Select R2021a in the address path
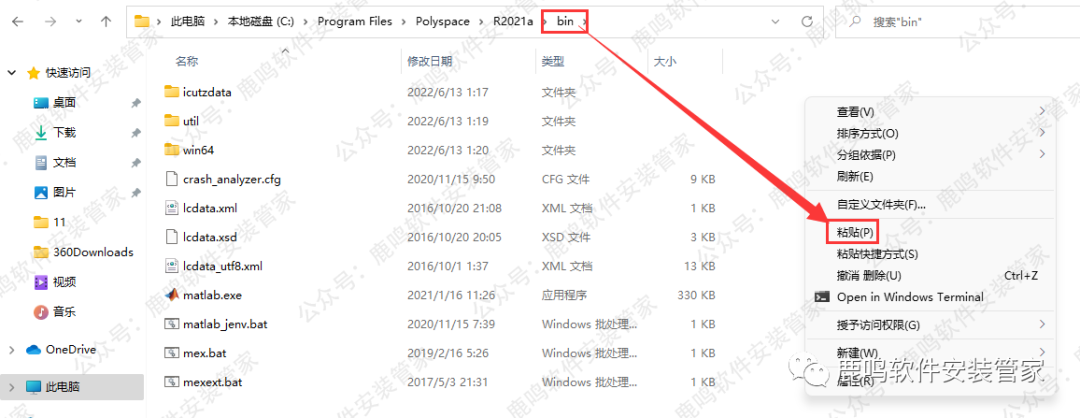 (512, 21)
